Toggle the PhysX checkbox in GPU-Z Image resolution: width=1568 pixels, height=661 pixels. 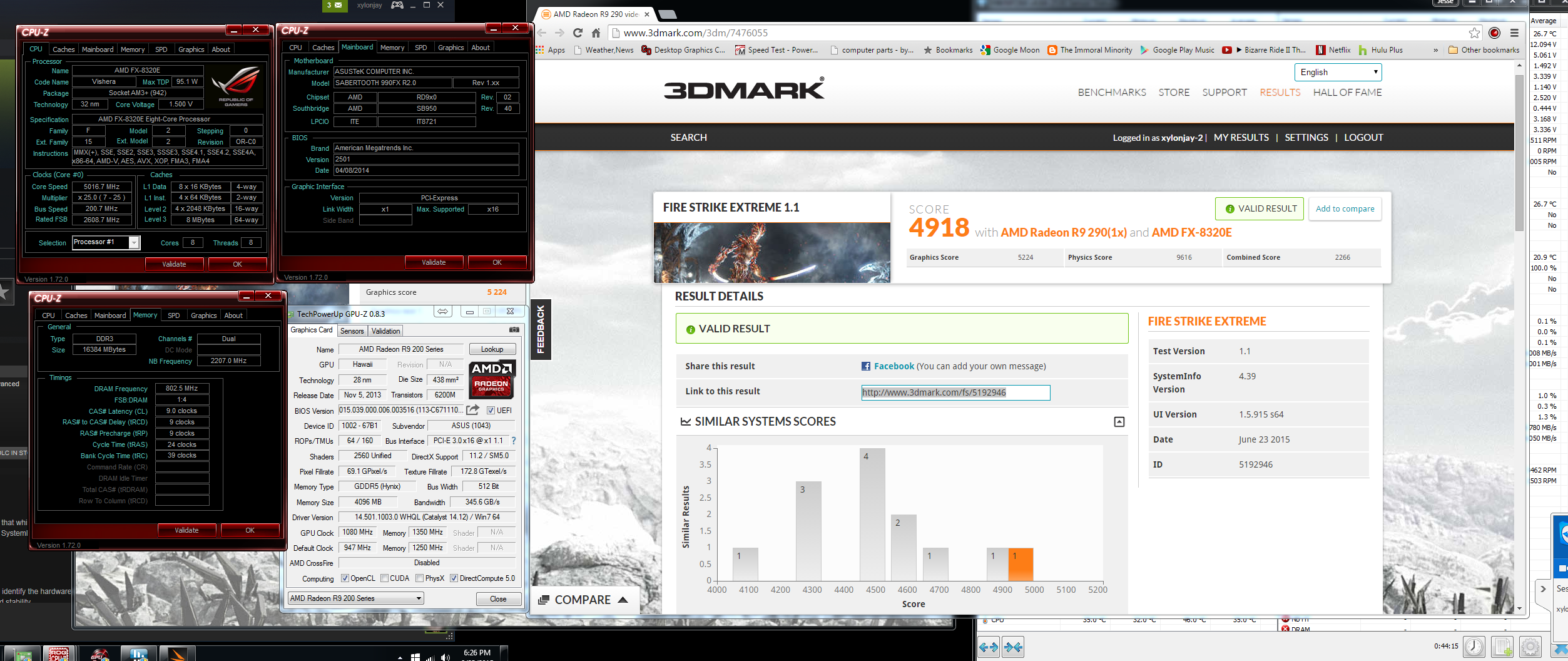(420, 578)
